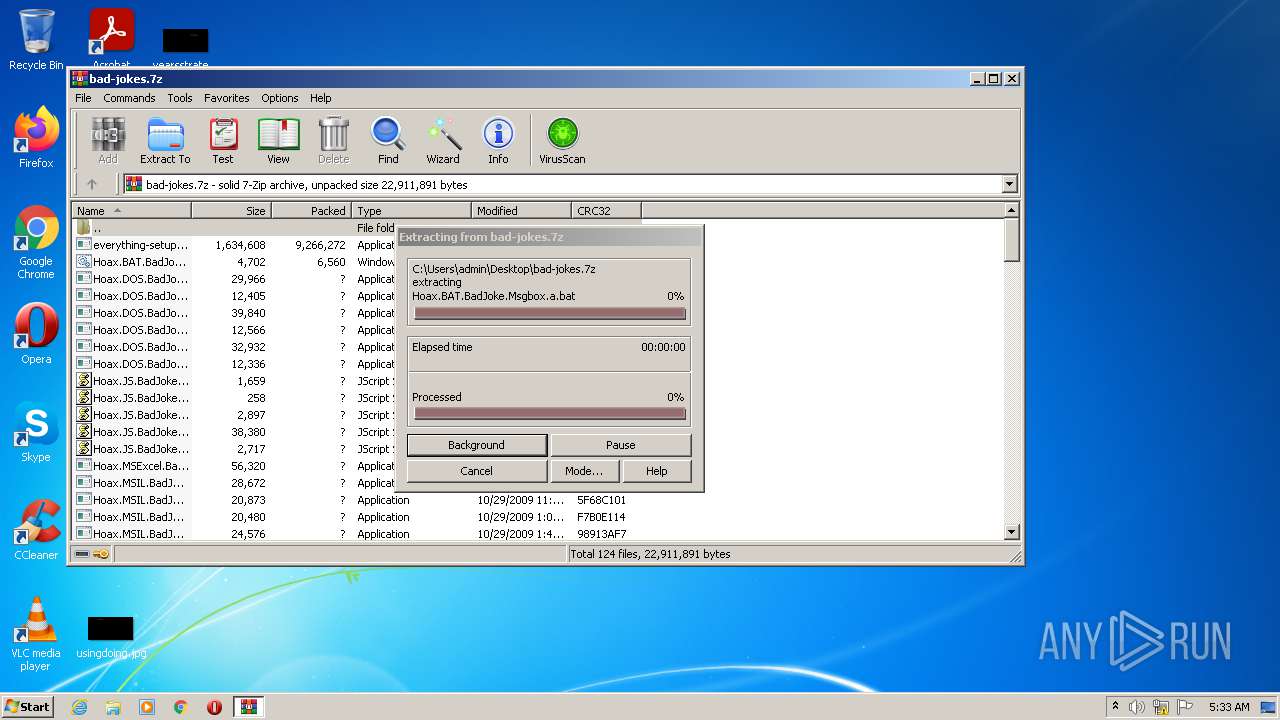The image size is (1280, 720).
Task: Cancel the extraction
Action: [476, 471]
